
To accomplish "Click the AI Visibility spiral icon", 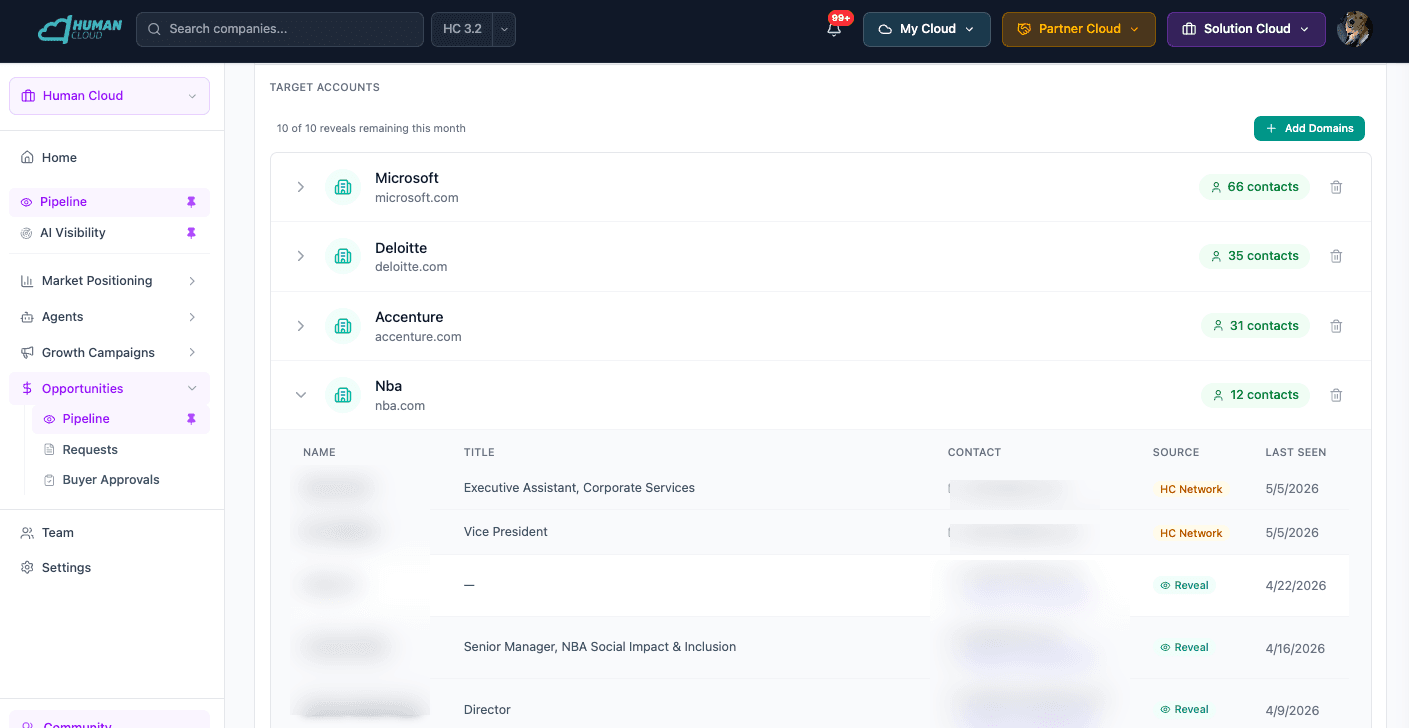I will 27,233.
